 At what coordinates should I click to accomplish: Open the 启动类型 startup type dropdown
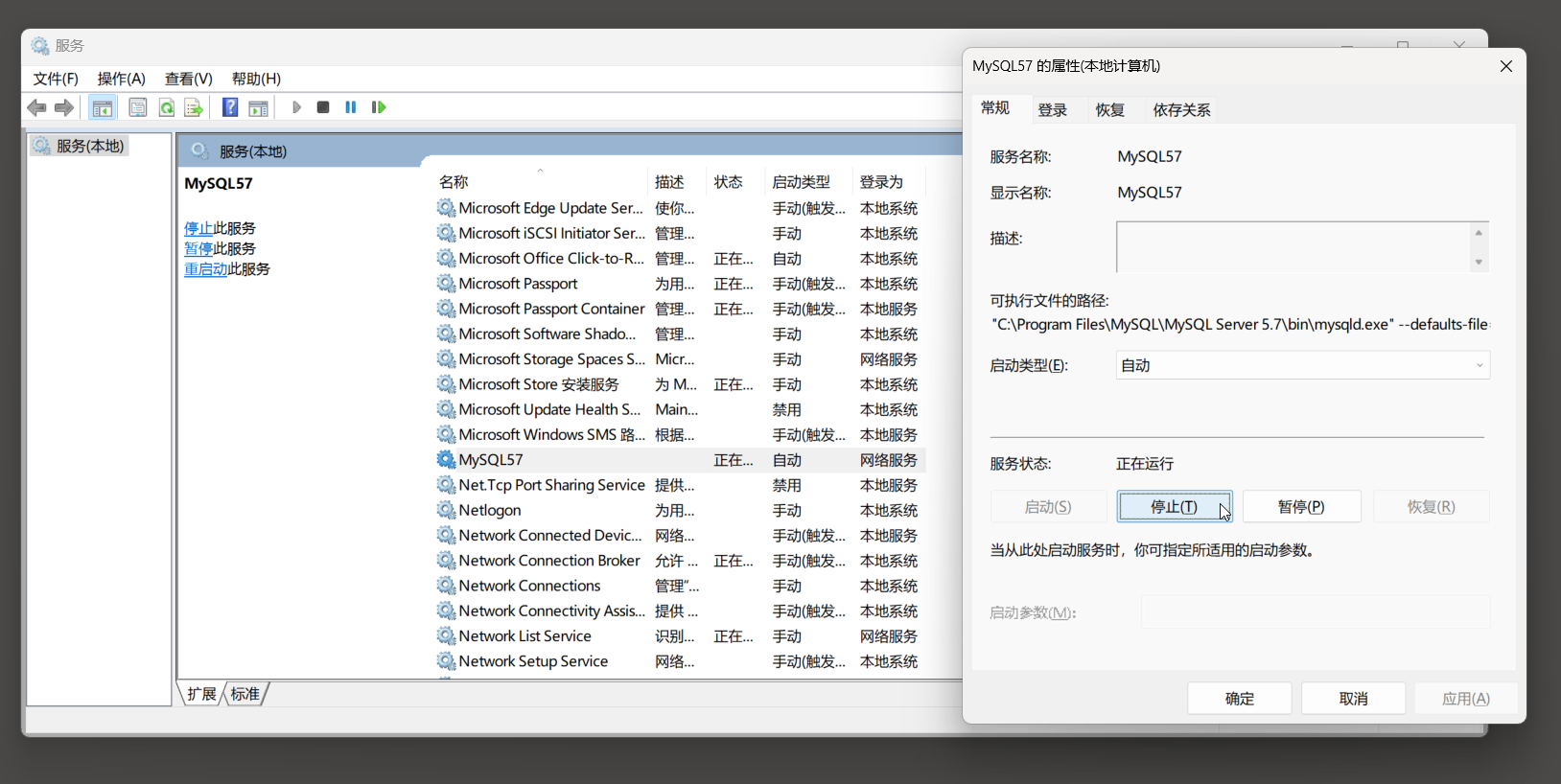[1303, 365]
